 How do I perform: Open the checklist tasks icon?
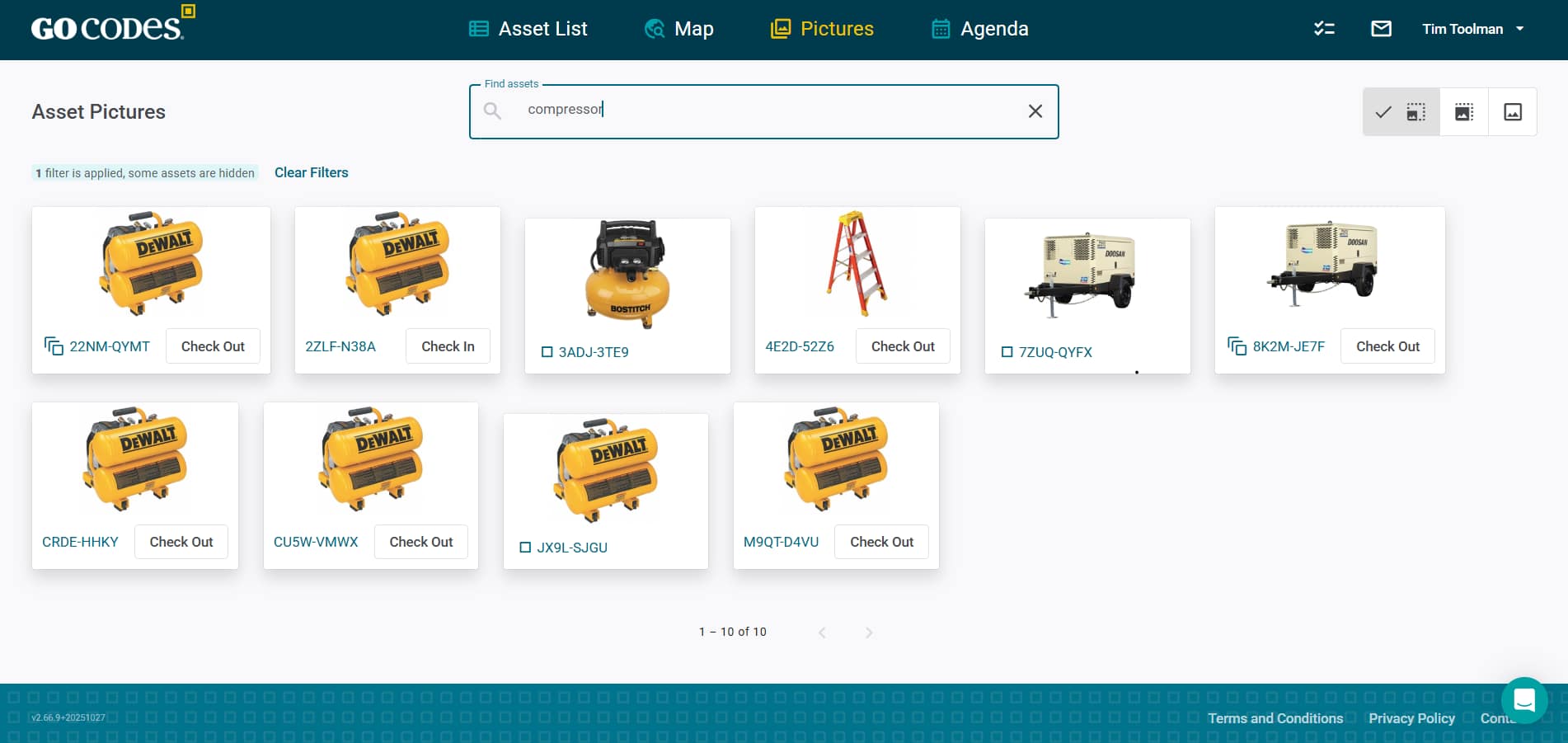[1324, 29]
